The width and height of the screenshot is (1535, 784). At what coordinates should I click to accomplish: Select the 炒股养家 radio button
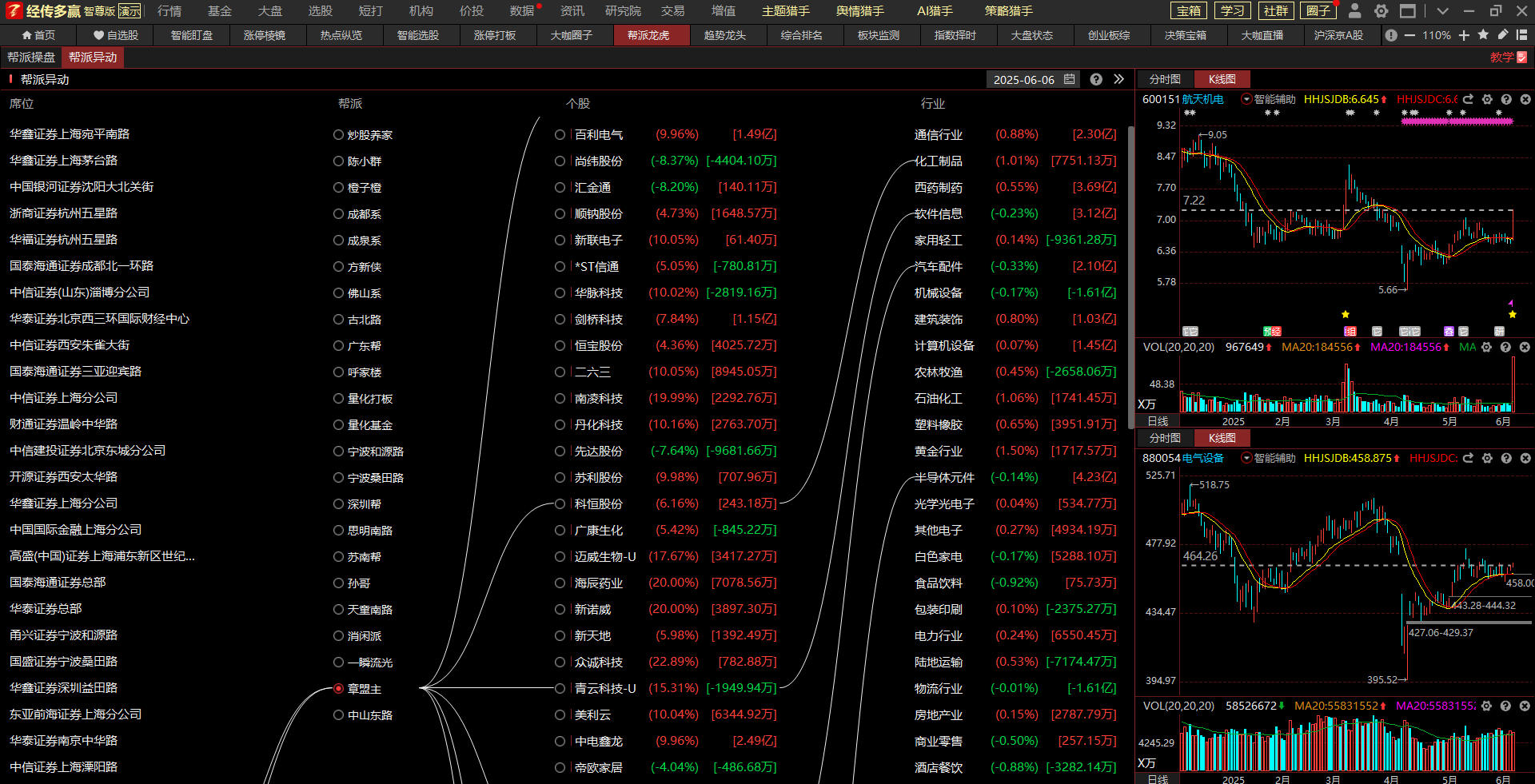pyautogui.click(x=338, y=135)
